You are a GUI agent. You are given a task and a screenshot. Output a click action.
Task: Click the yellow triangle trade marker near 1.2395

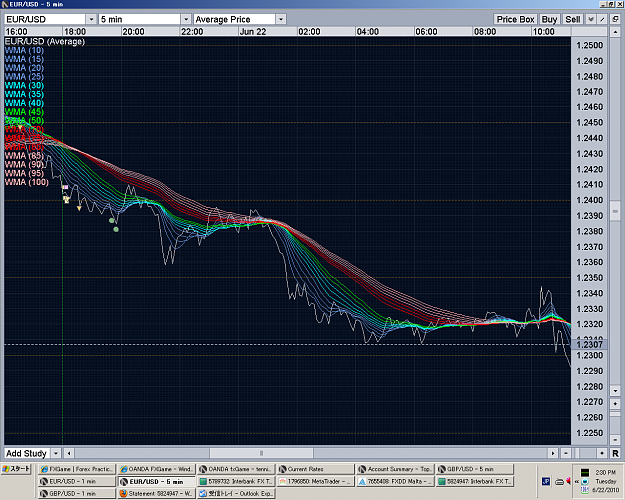point(79,208)
